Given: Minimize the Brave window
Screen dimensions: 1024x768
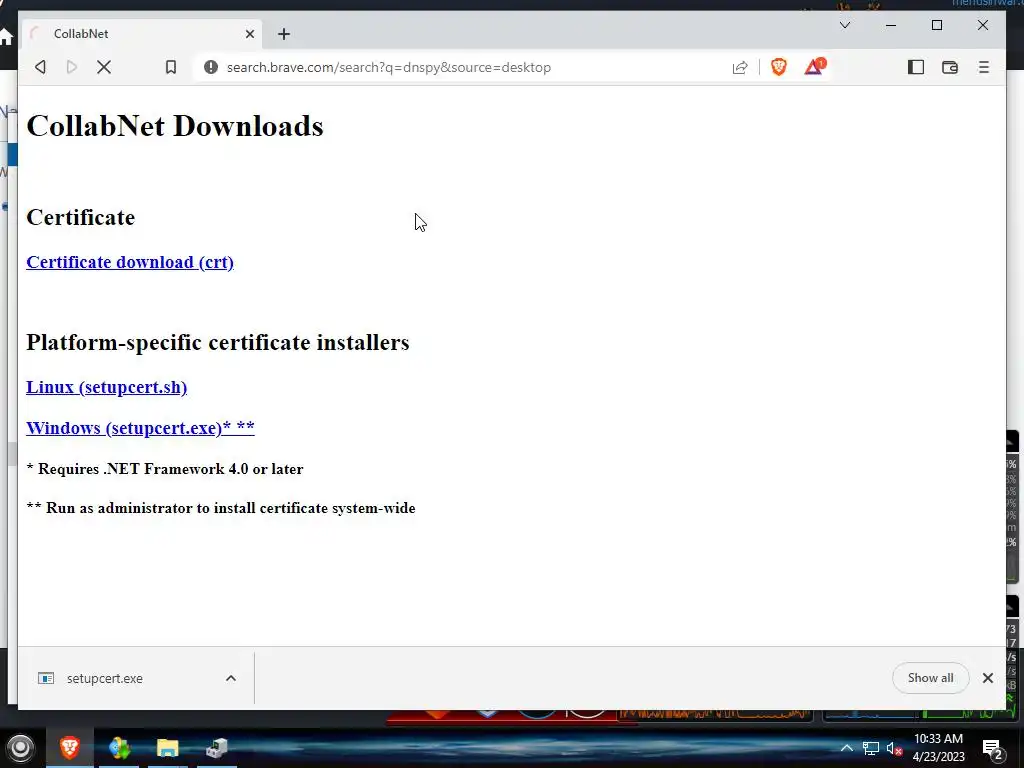Looking at the screenshot, I should pos(891,25).
